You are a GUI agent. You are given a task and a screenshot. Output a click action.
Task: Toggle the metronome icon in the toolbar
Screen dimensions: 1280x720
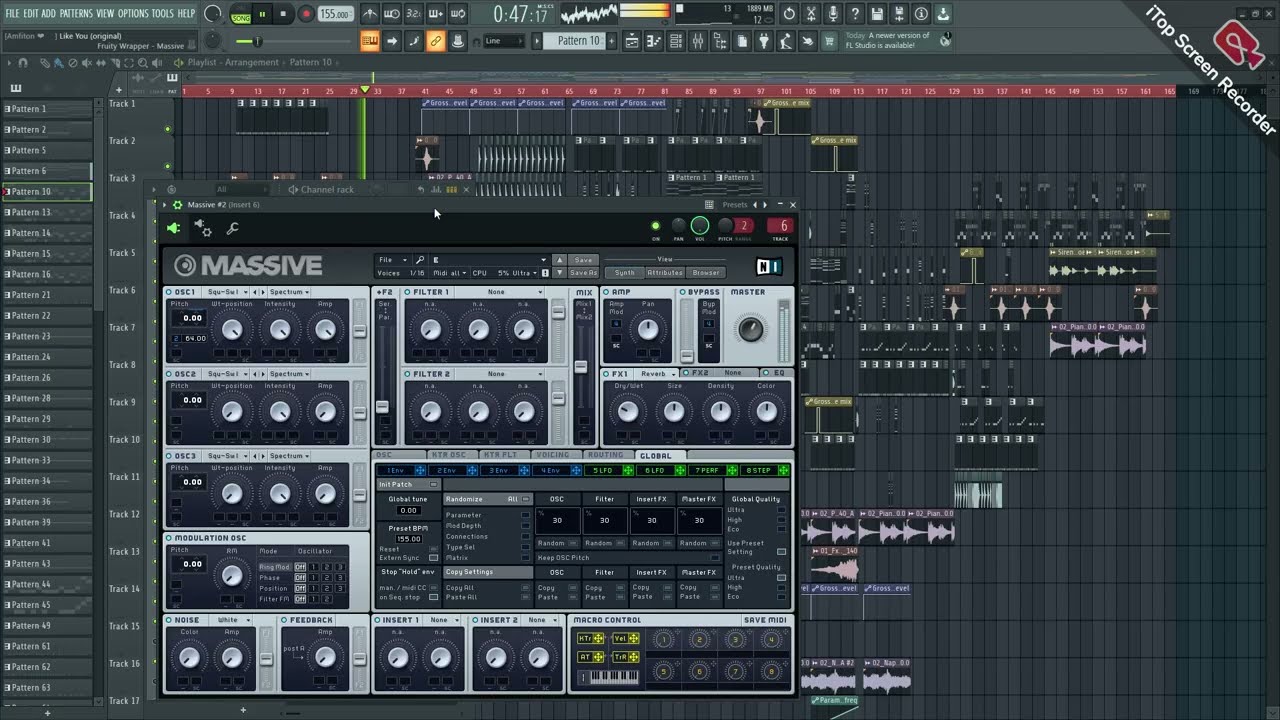pyautogui.click(x=369, y=14)
